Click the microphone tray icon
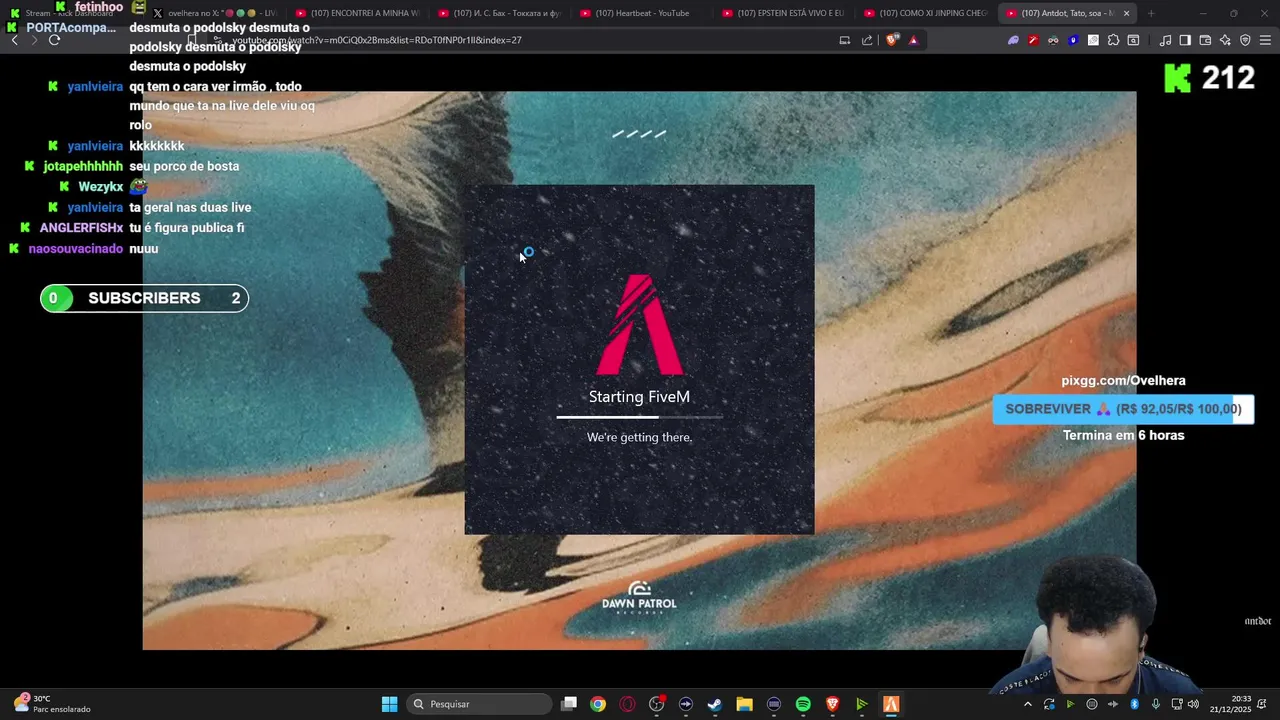 point(1156,704)
